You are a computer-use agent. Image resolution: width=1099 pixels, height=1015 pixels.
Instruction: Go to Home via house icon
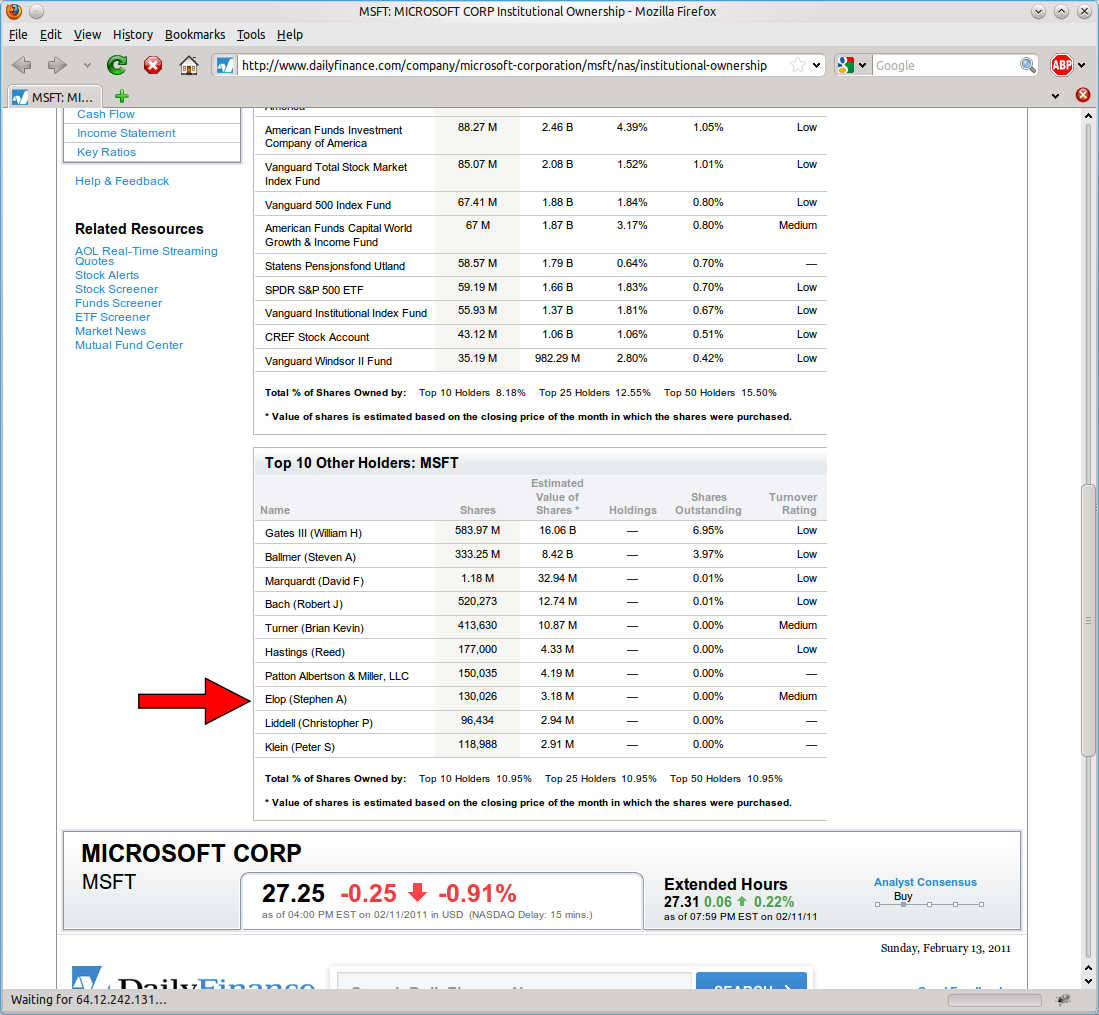coord(188,65)
